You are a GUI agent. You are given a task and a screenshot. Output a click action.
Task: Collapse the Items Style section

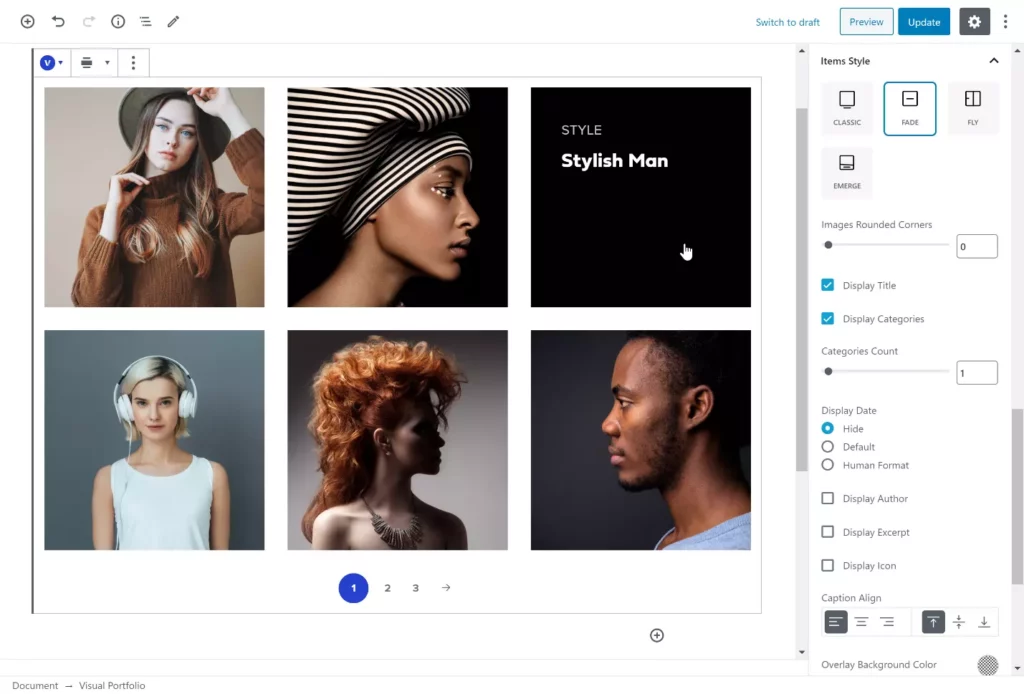pyautogui.click(x=993, y=61)
